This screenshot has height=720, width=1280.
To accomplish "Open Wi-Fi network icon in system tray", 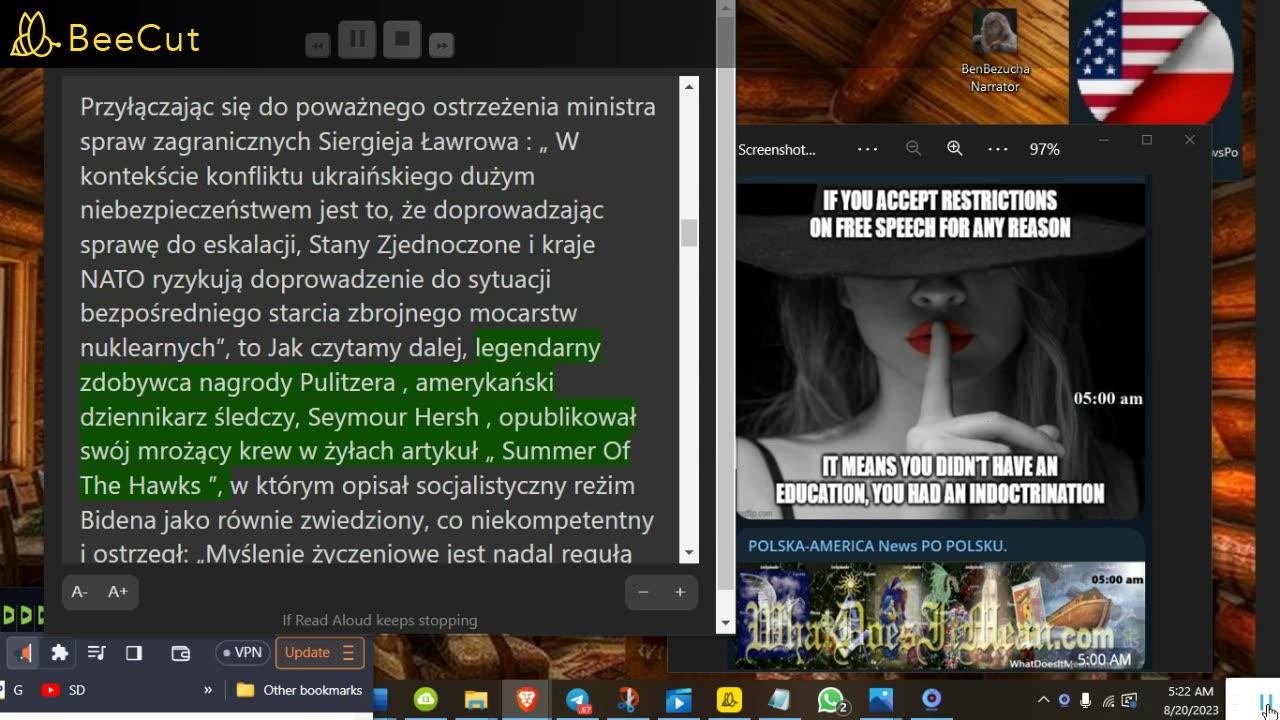I will click(x=1108, y=700).
